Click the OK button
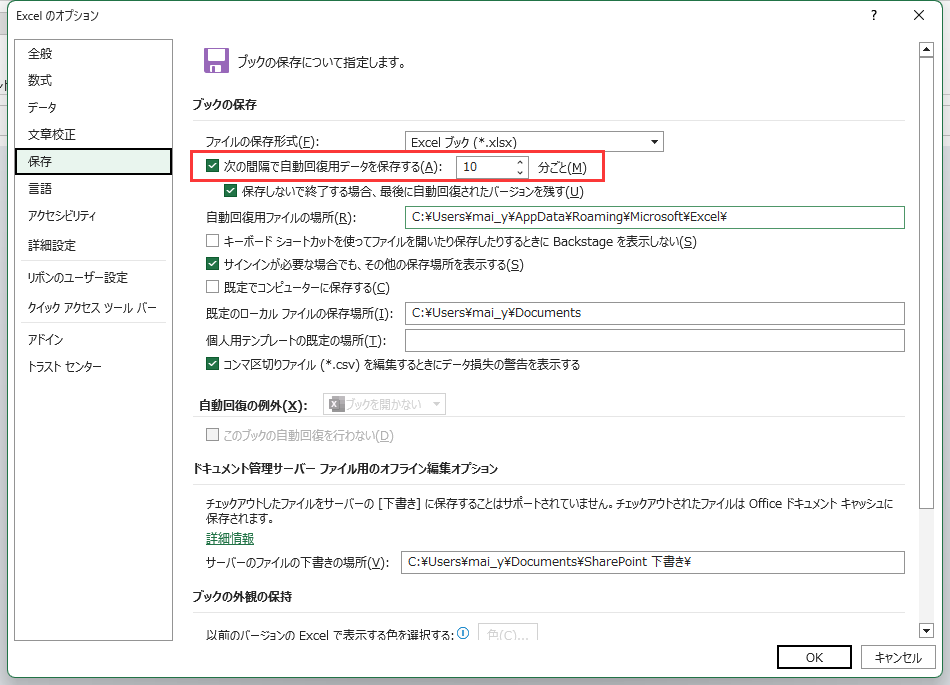 tap(814, 657)
